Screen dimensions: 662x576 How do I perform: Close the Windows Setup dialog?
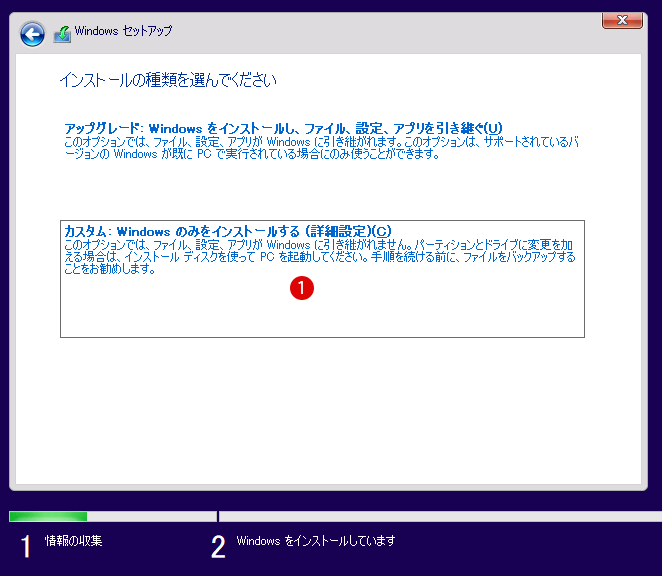tap(622, 20)
